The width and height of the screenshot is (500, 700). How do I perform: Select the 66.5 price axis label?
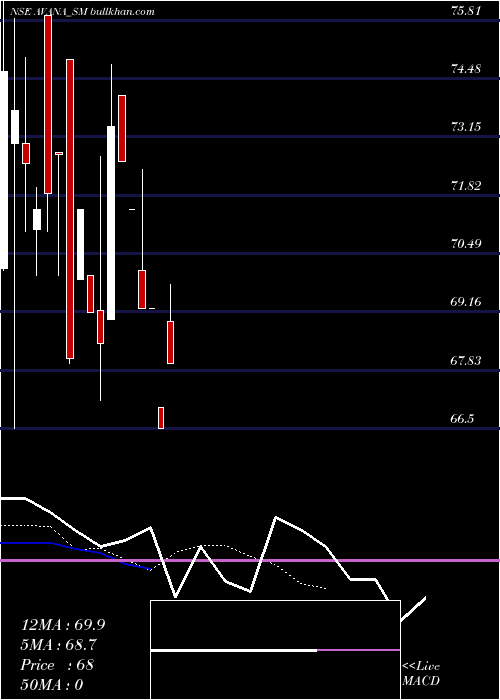point(462,419)
